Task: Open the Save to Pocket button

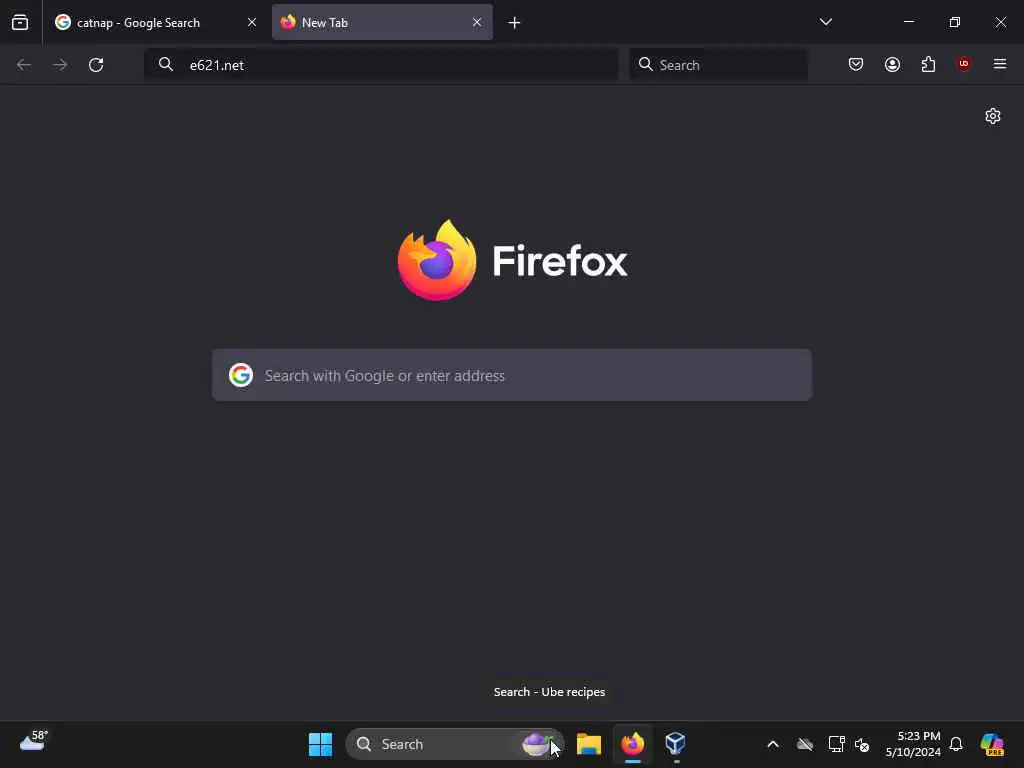Action: [856, 64]
